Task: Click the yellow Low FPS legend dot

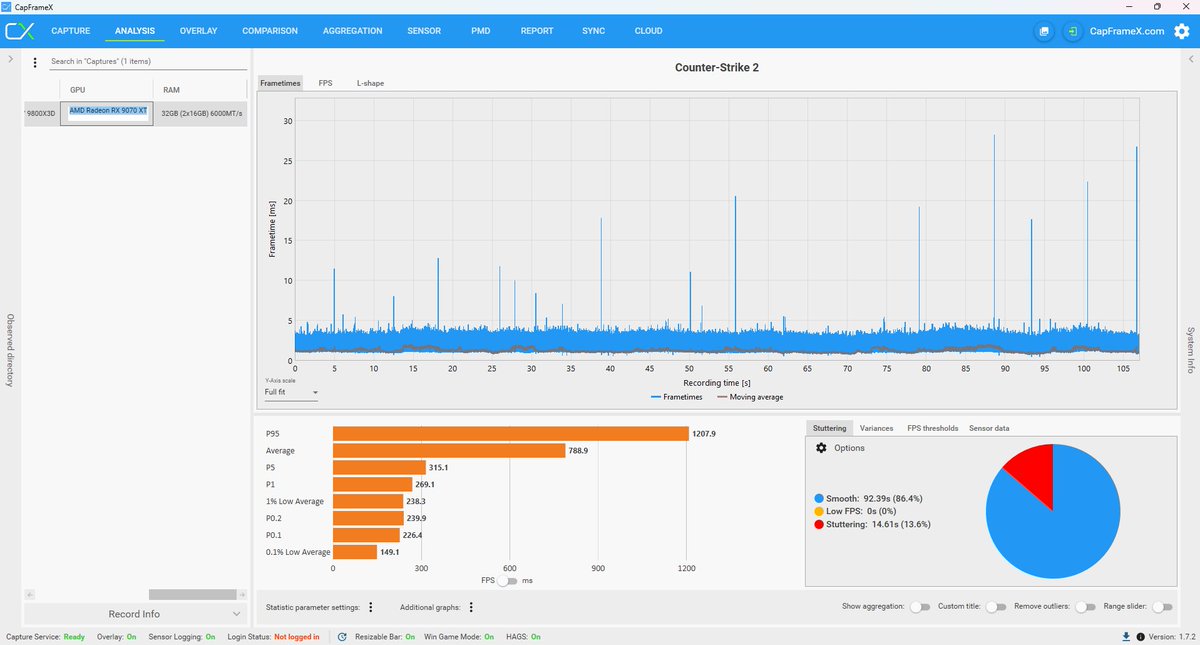Action: click(x=820, y=510)
